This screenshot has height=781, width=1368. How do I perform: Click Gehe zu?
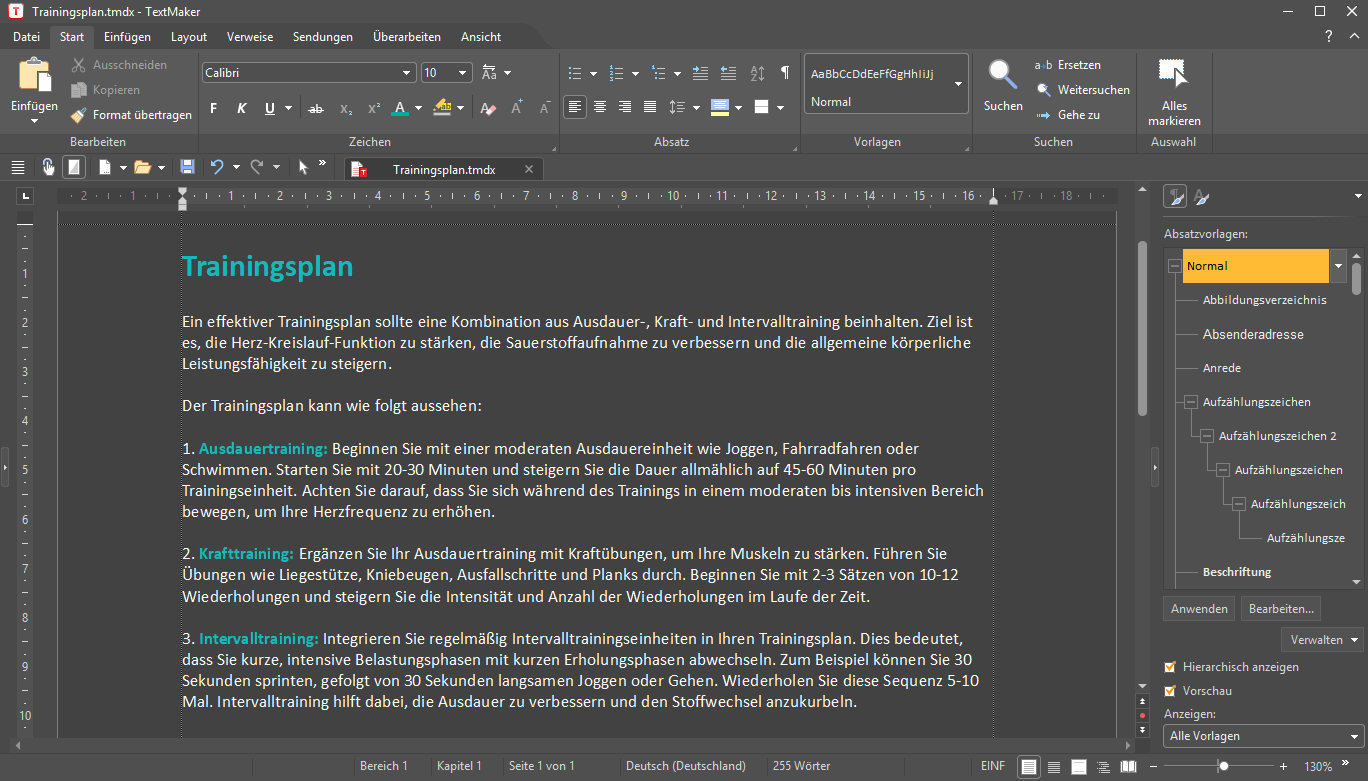coord(1068,115)
